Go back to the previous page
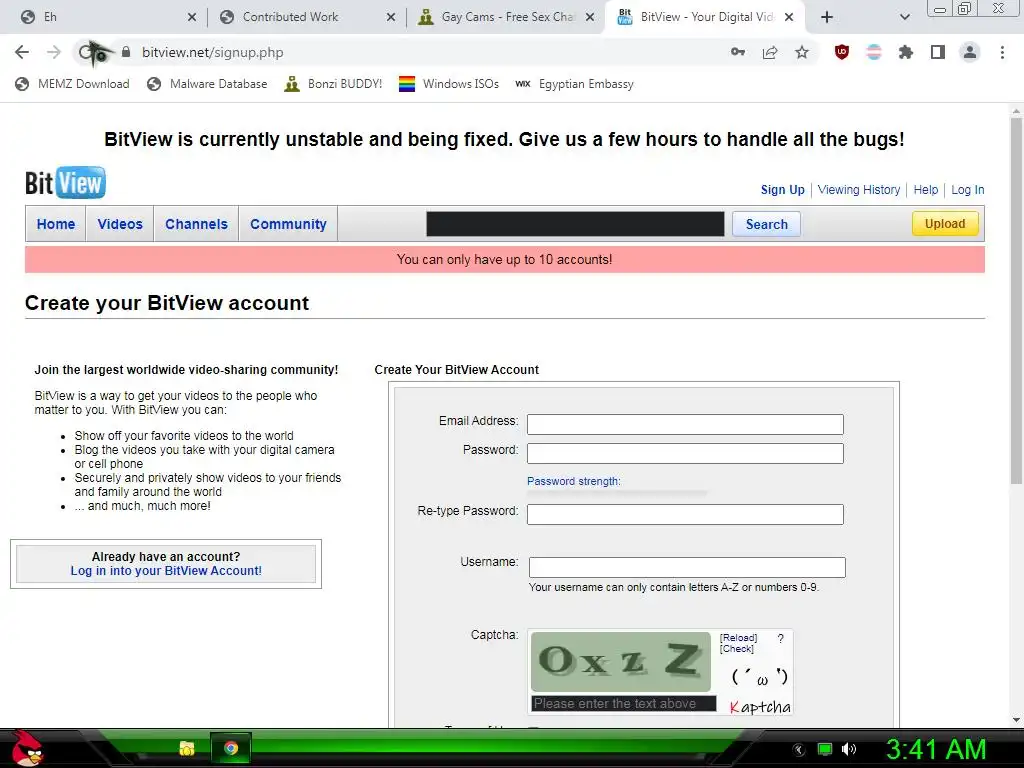Image resolution: width=1024 pixels, height=768 pixels. pos(22,52)
